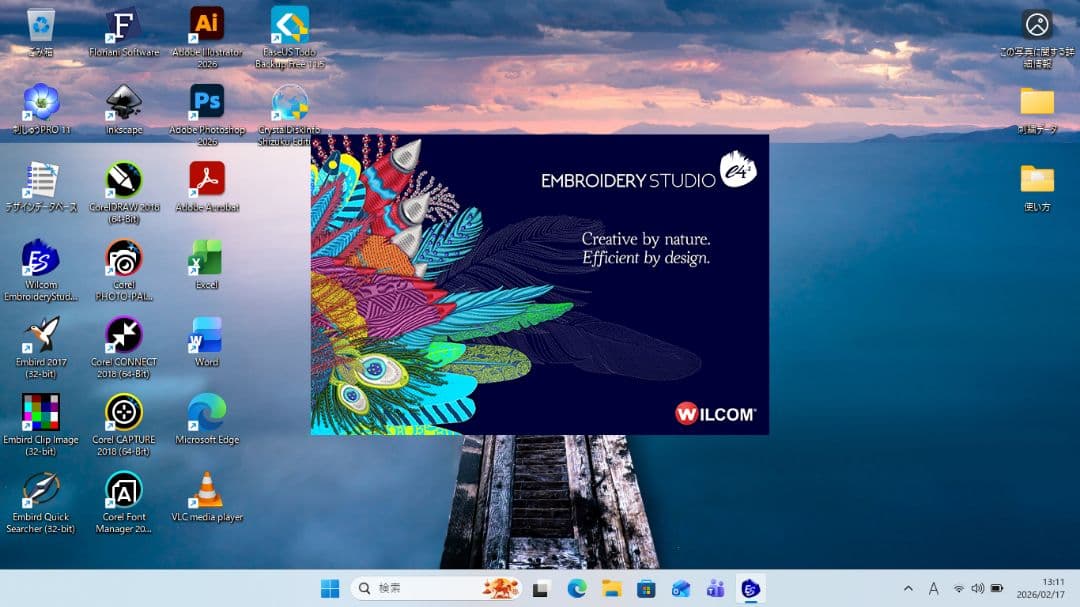Select Wilcom EmbroideryStudio desktop shortcut

point(41,270)
